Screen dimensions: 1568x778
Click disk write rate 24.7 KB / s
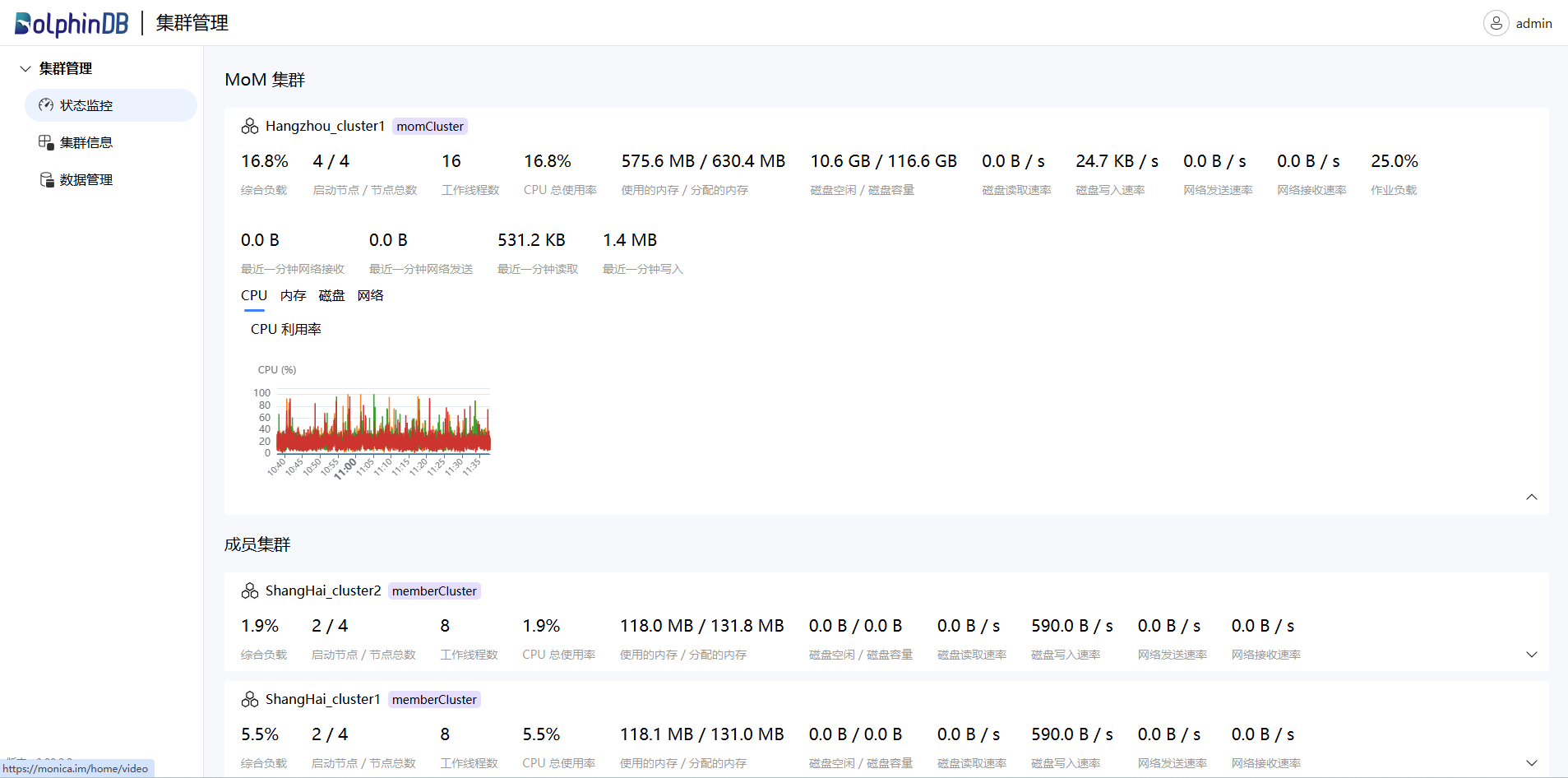pos(1117,161)
